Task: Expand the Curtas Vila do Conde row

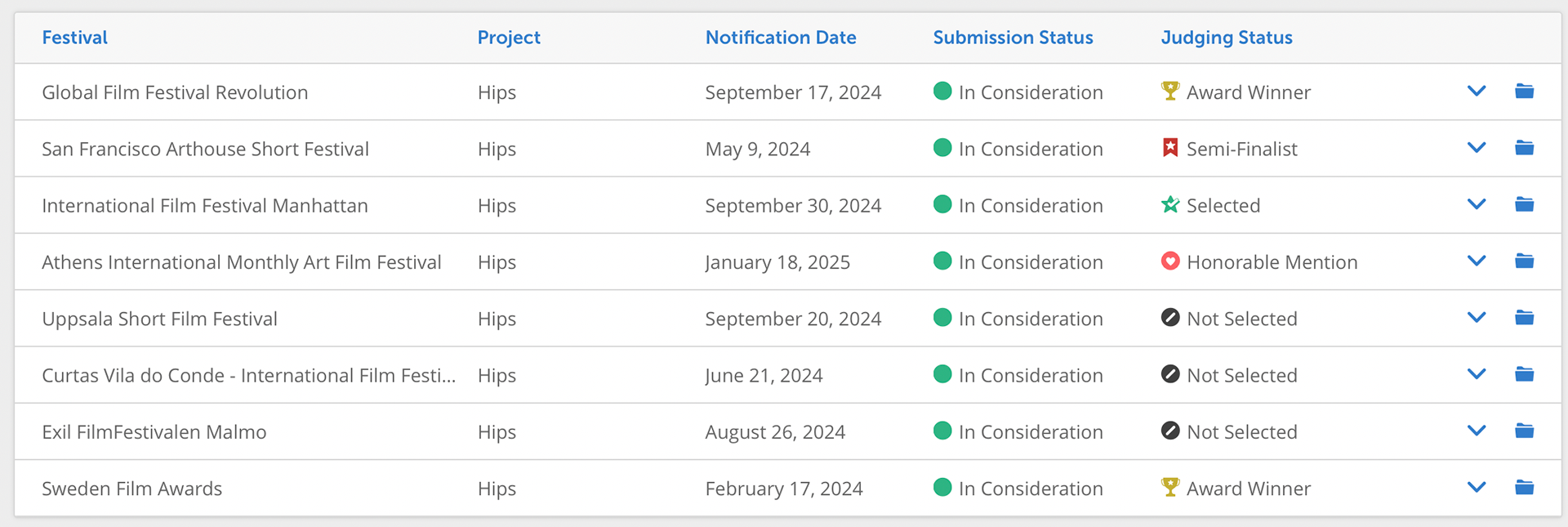Action: point(1477,374)
